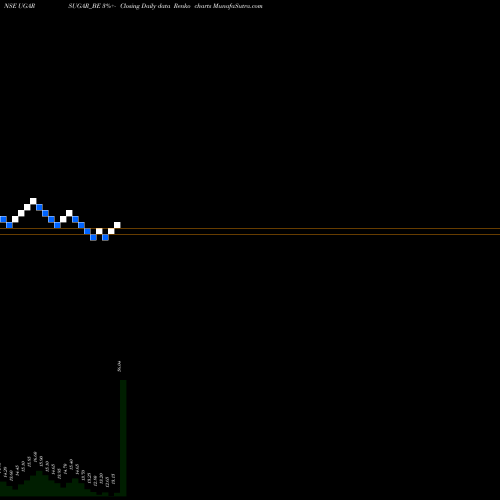This screenshot has height=500, width=500.
Task: Select the Closing Daily data label
Action: [145, 6]
